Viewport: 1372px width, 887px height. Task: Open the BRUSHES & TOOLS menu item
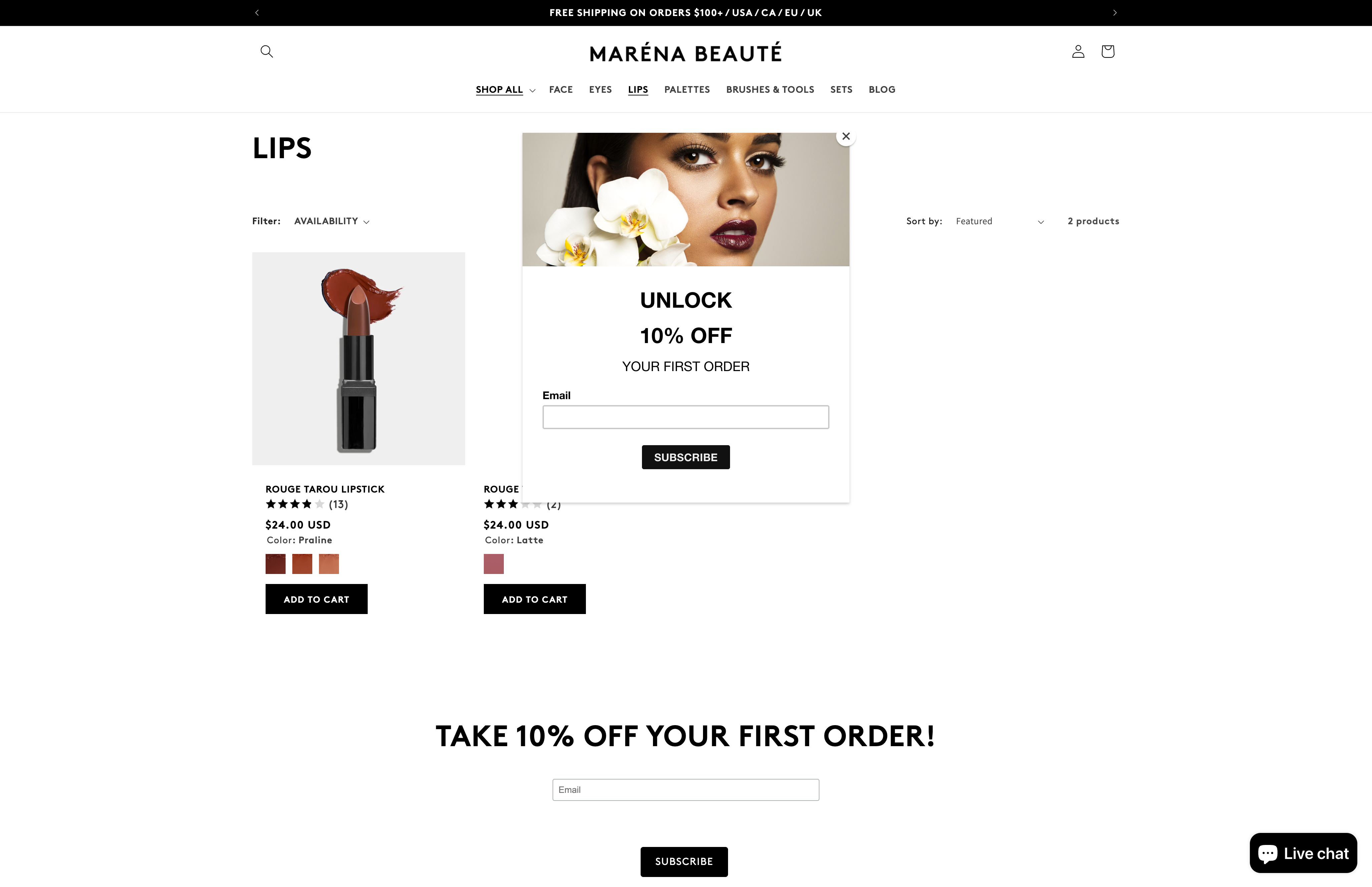pyautogui.click(x=770, y=90)
